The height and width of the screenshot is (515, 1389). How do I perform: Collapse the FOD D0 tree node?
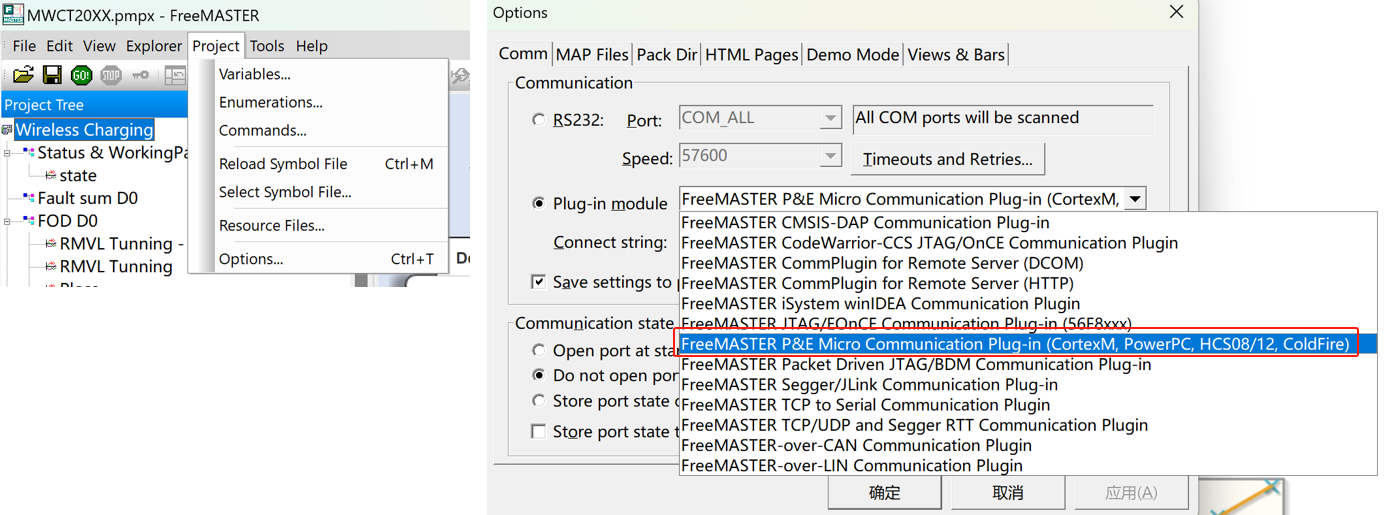pyautogui.click(x=8, y=221)
